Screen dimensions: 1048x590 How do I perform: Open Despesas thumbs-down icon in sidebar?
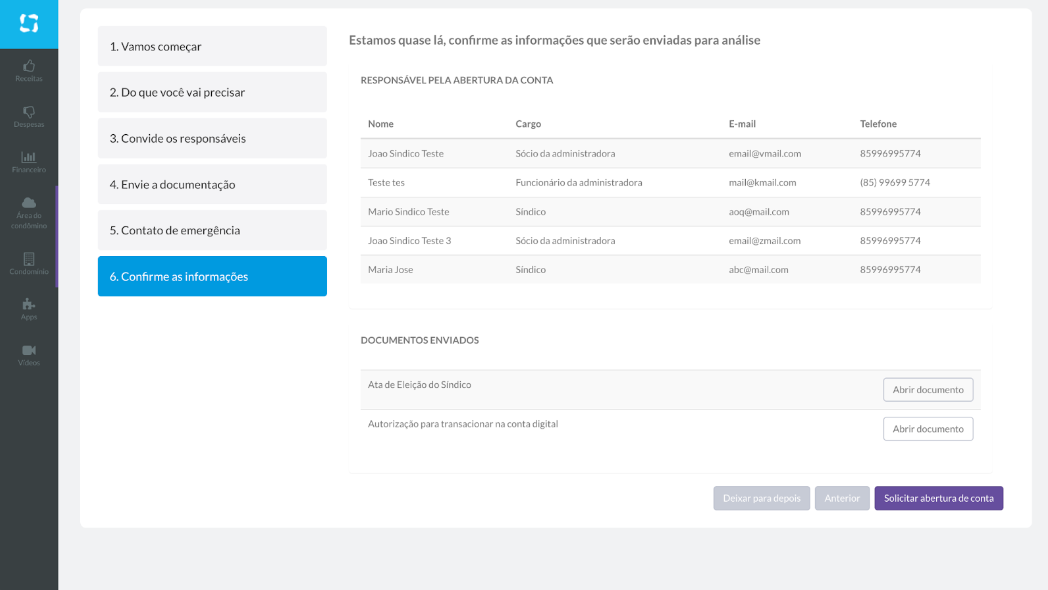coord(29,112)
